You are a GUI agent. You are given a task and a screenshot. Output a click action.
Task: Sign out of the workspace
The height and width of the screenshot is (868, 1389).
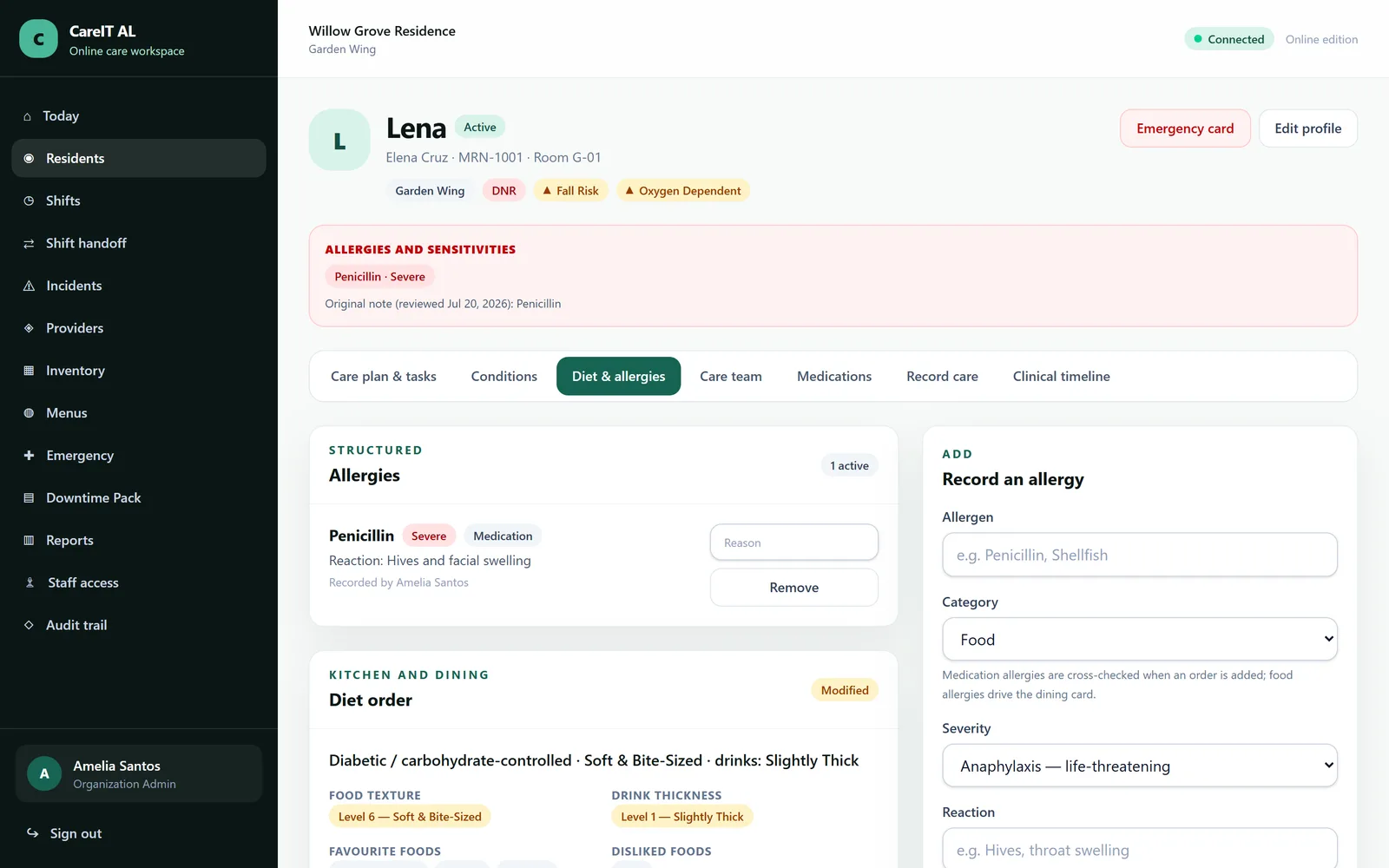coord(139,833)
